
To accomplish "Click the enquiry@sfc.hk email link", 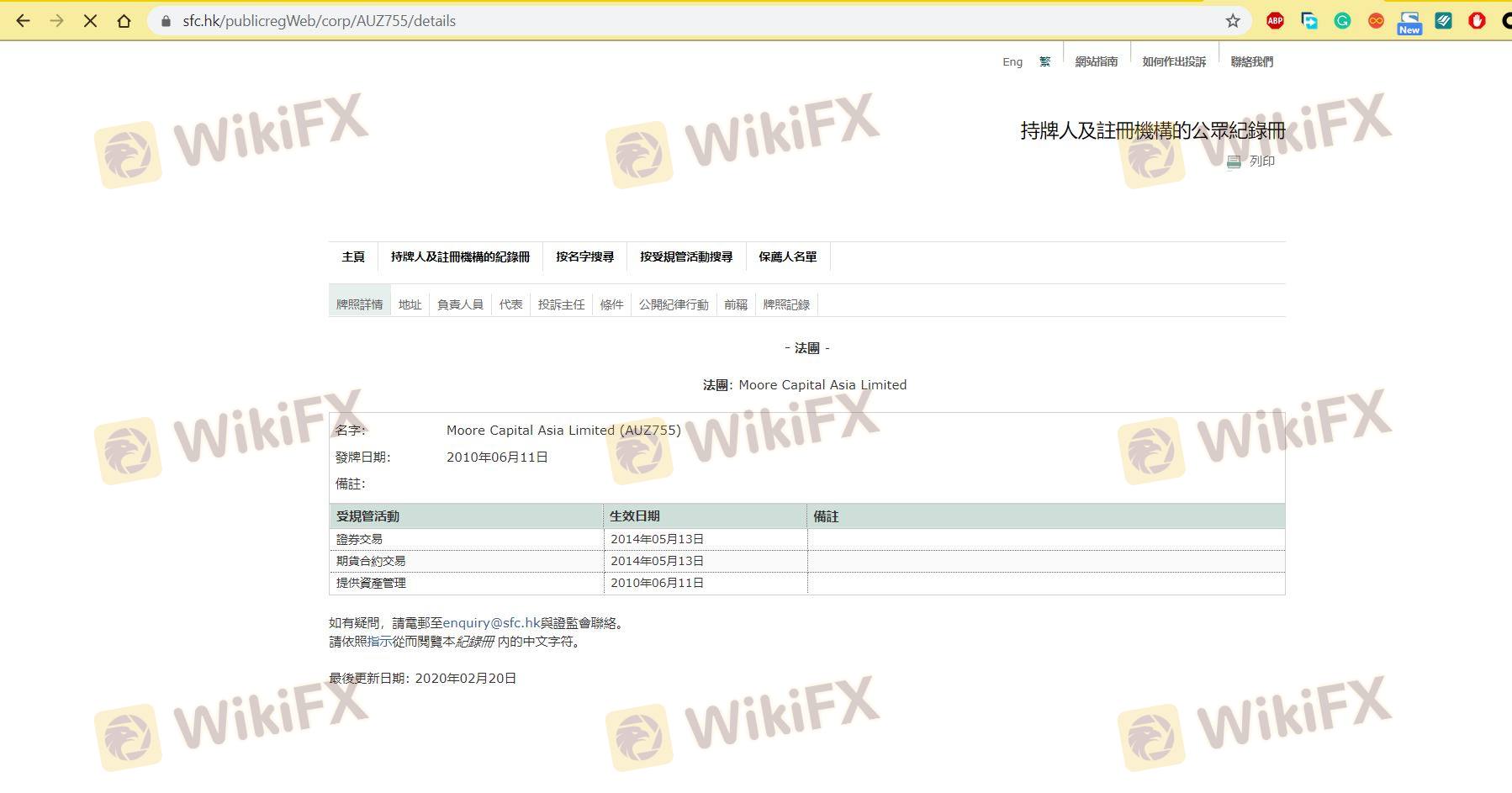I will 491,623.
